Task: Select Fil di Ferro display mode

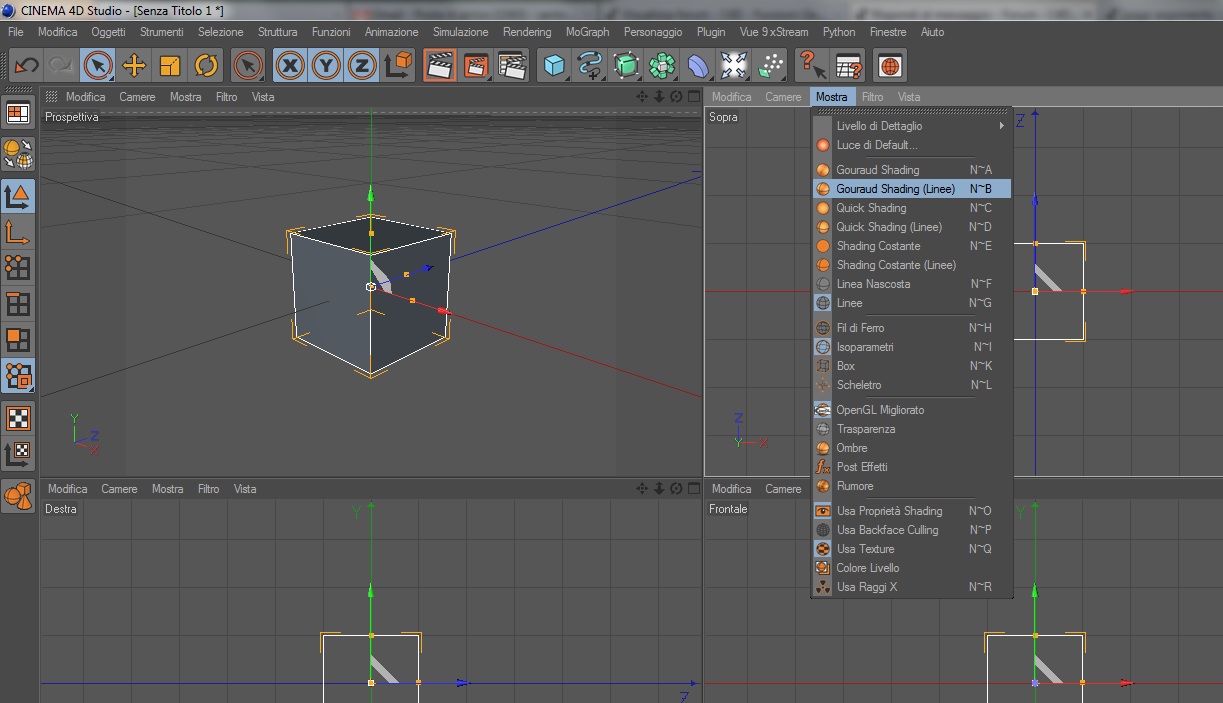Action: coord(860,328)
